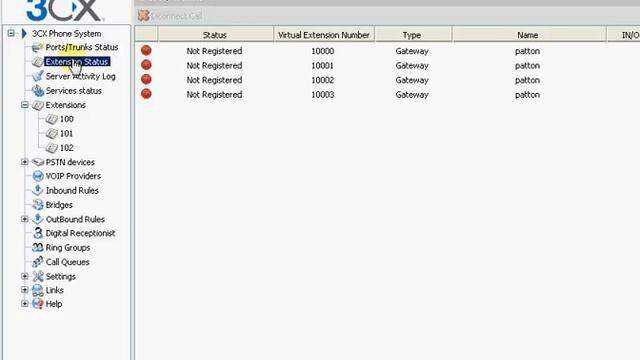The width and height of the screenshot is (640, 360).
Task: Sort by the Status column header
Action: tap(215, 35)
